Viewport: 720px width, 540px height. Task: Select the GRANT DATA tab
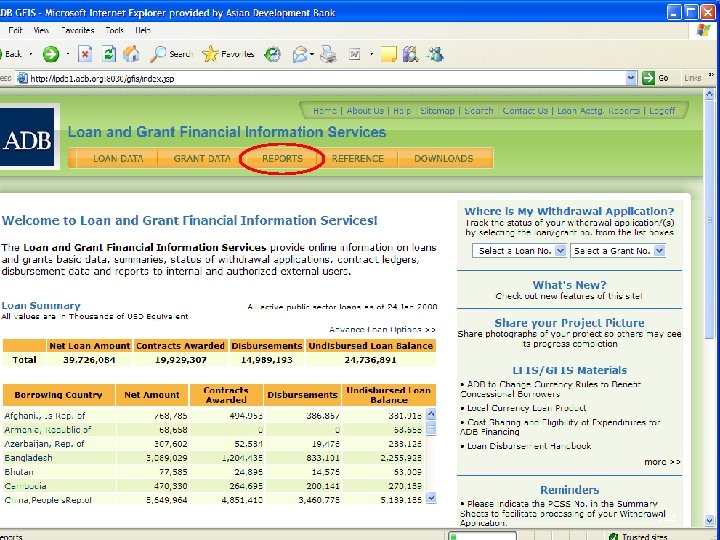(x=202, y=158)
